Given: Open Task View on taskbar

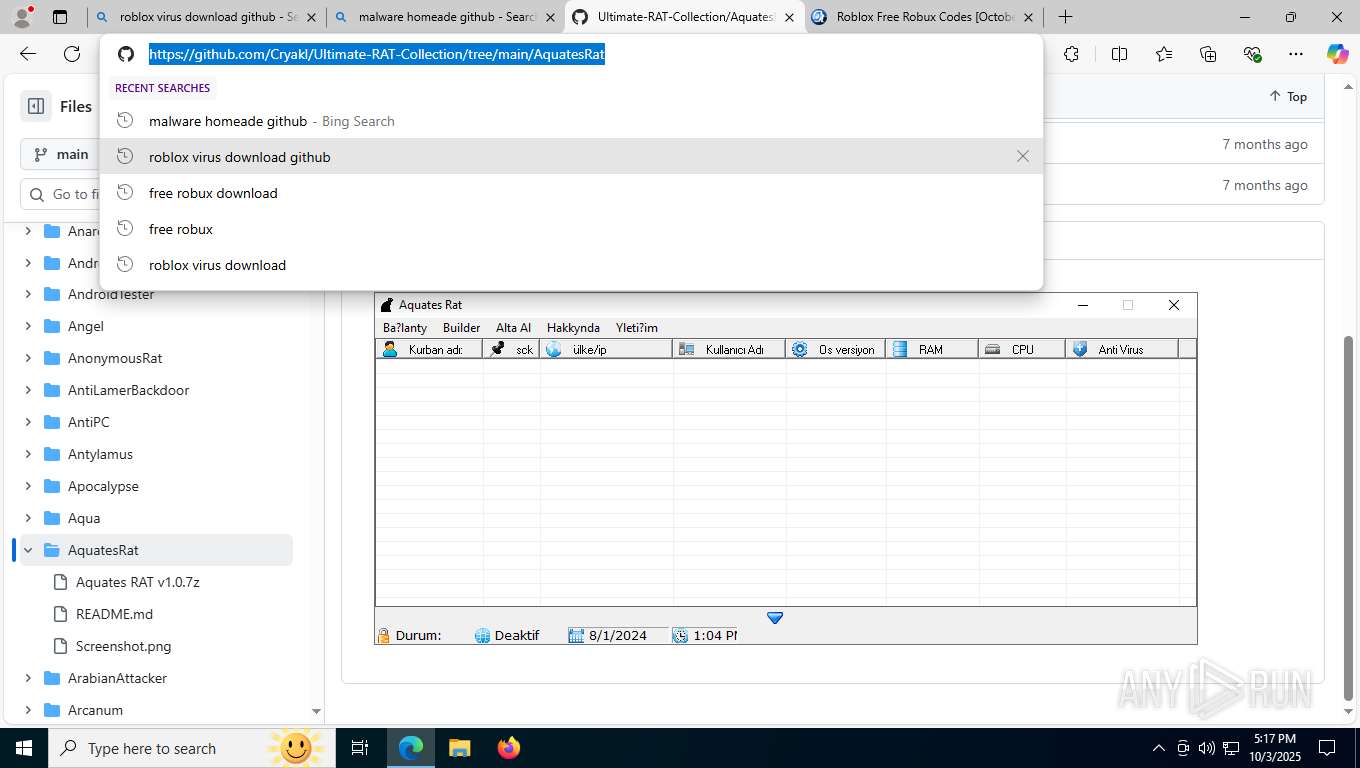Looking at the screenshot, I should [360, 748].
